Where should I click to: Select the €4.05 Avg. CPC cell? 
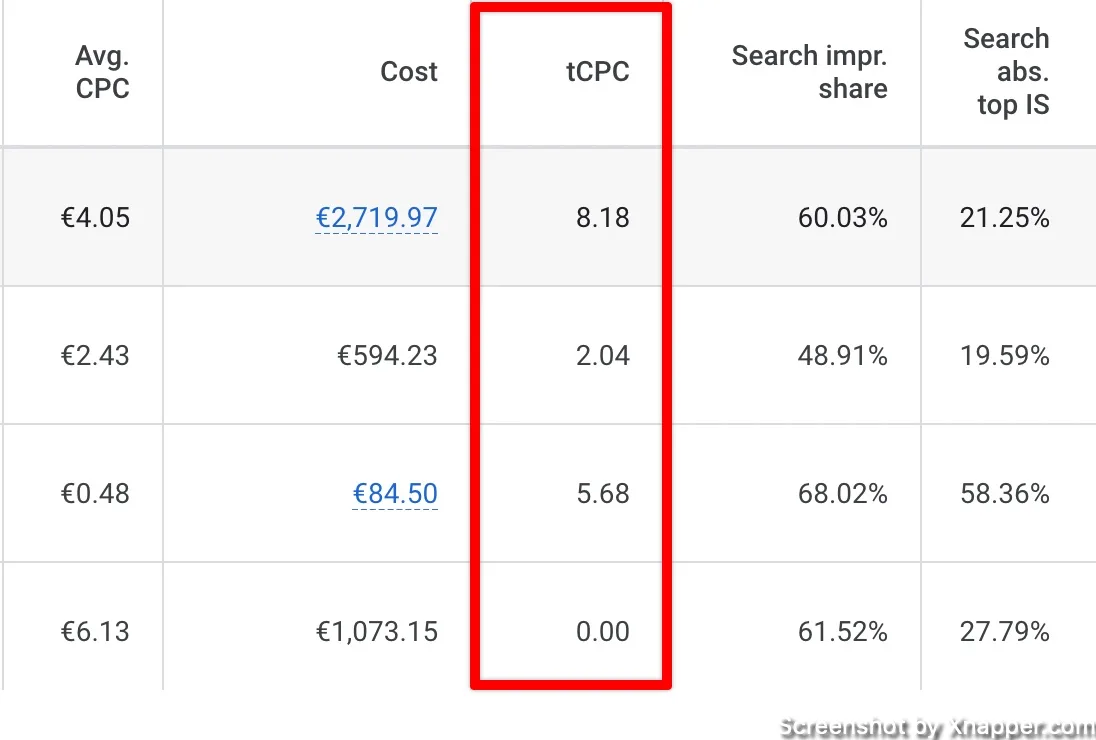pos(95,218)
